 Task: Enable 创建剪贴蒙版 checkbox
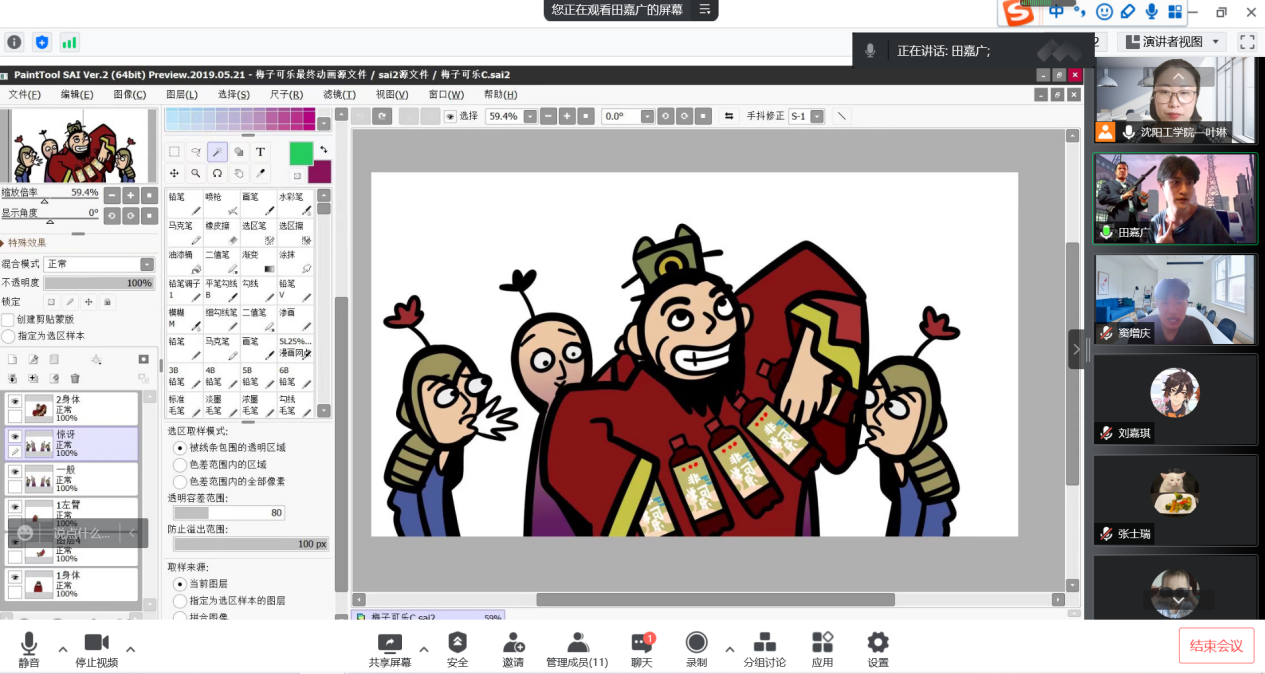click(x=8, y=319)
